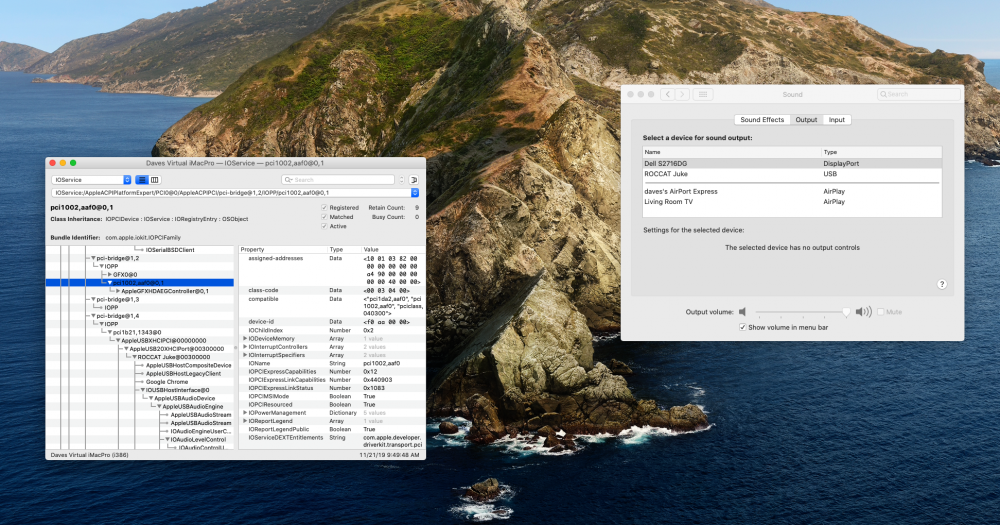This screenshot has width=1000, height=525.
Task: Expand the IODeviceMemory property
Action: [245, 339]
